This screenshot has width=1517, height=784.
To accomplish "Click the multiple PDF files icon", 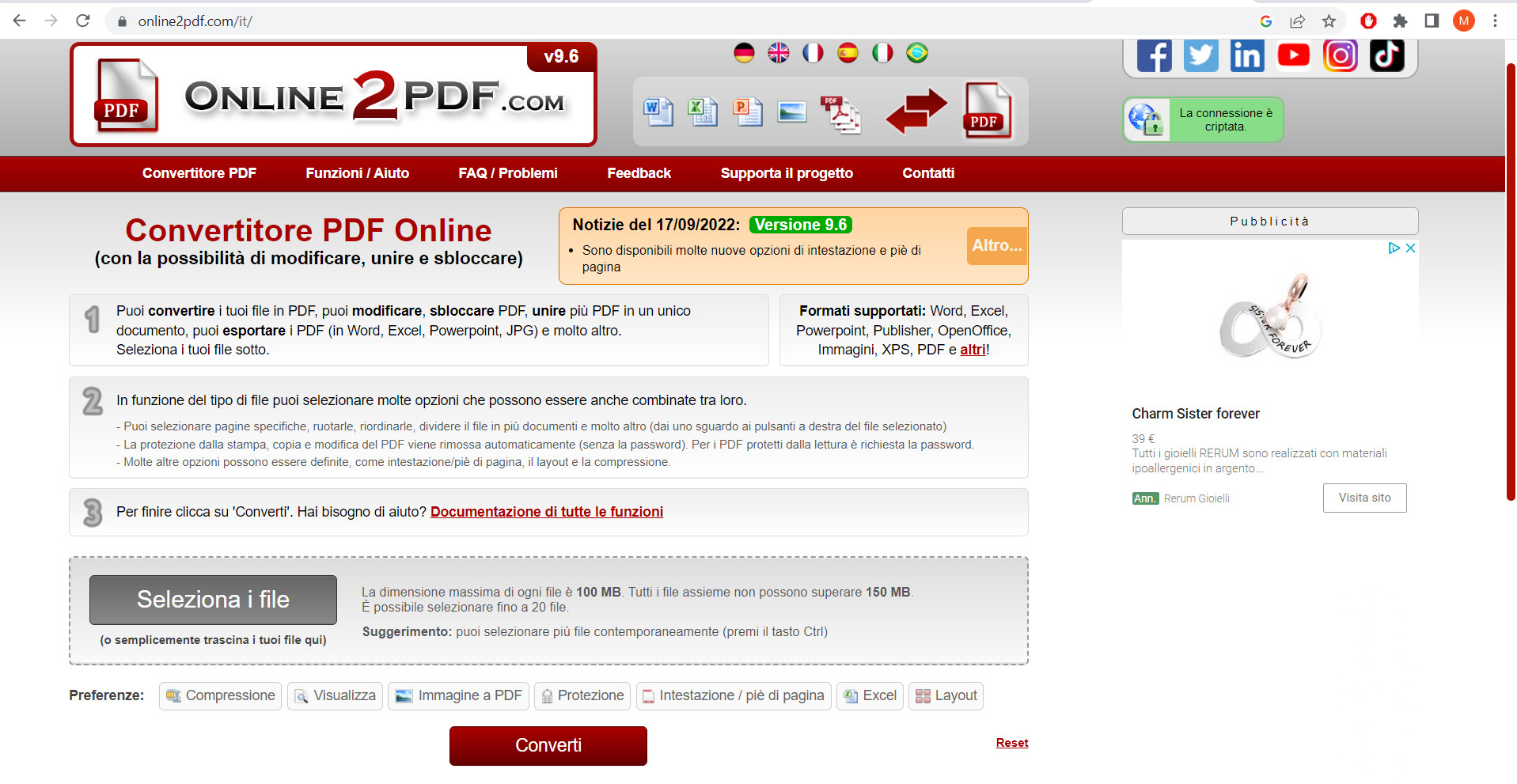I will click(840, 112).
